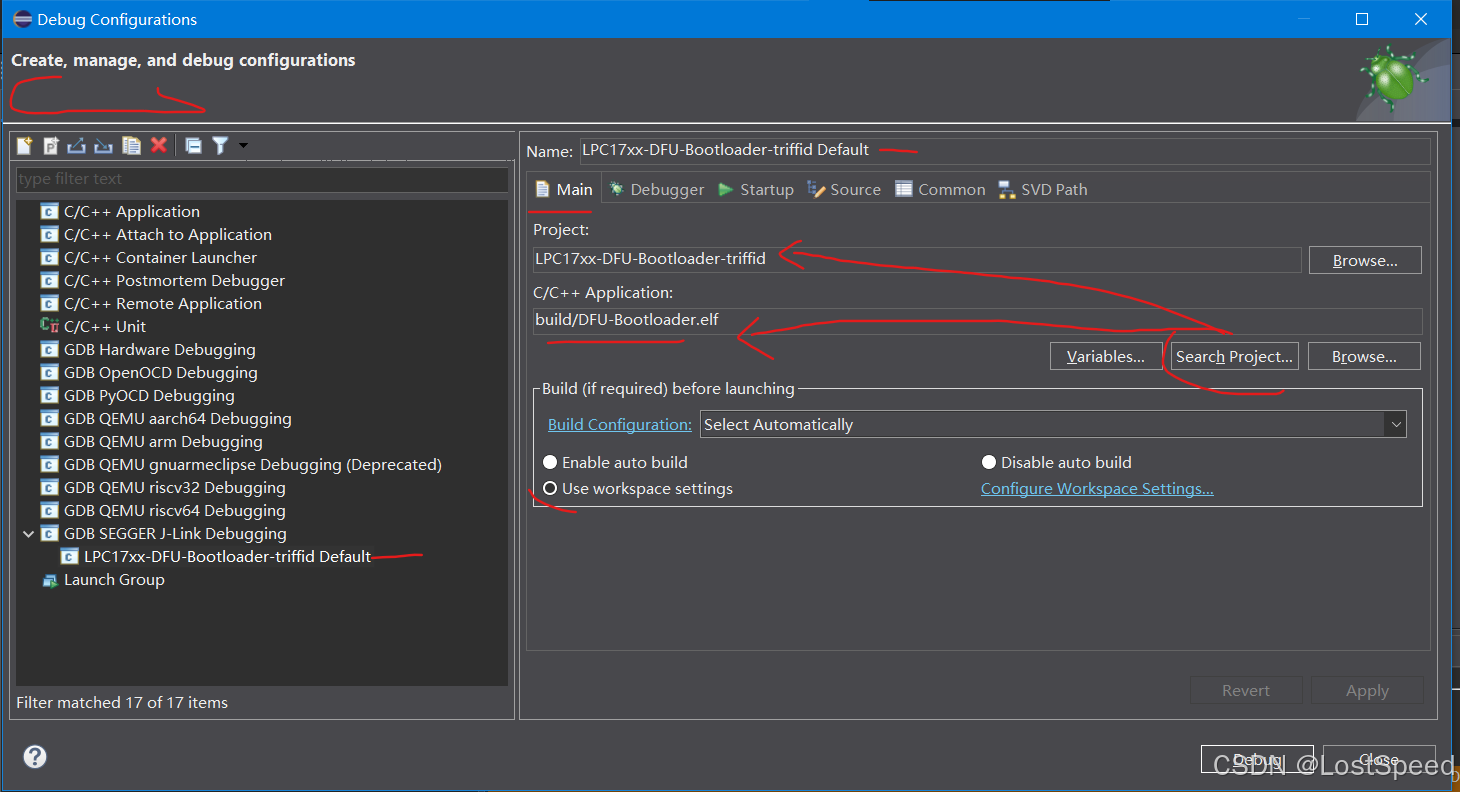1460x792 pixels.
Task: Click the Variables... button
Action: coord(1106,356)
